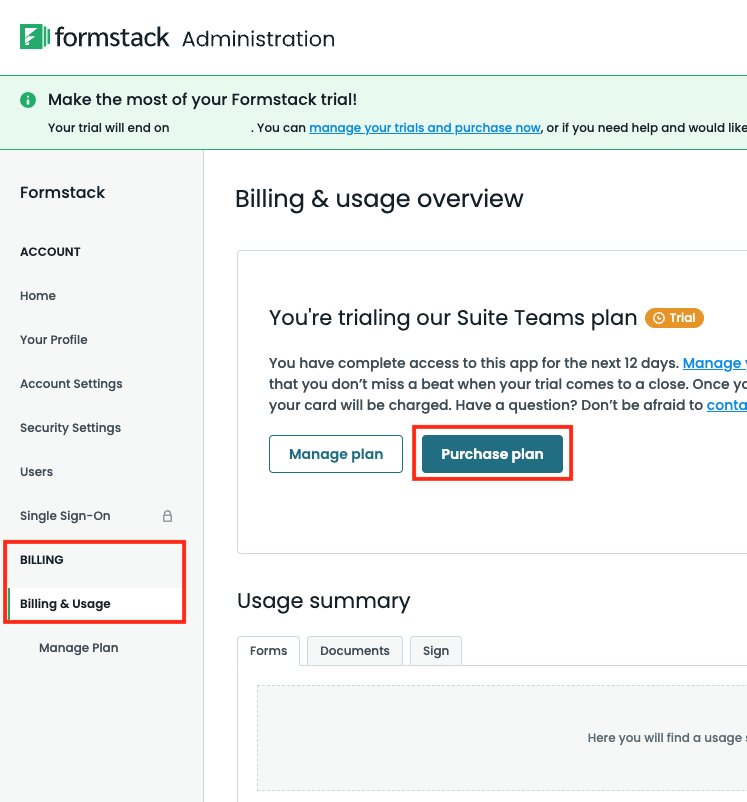This screenshot has height=802, width=747.
Task: Click the orange Trial badge
Action: (674, 318)
